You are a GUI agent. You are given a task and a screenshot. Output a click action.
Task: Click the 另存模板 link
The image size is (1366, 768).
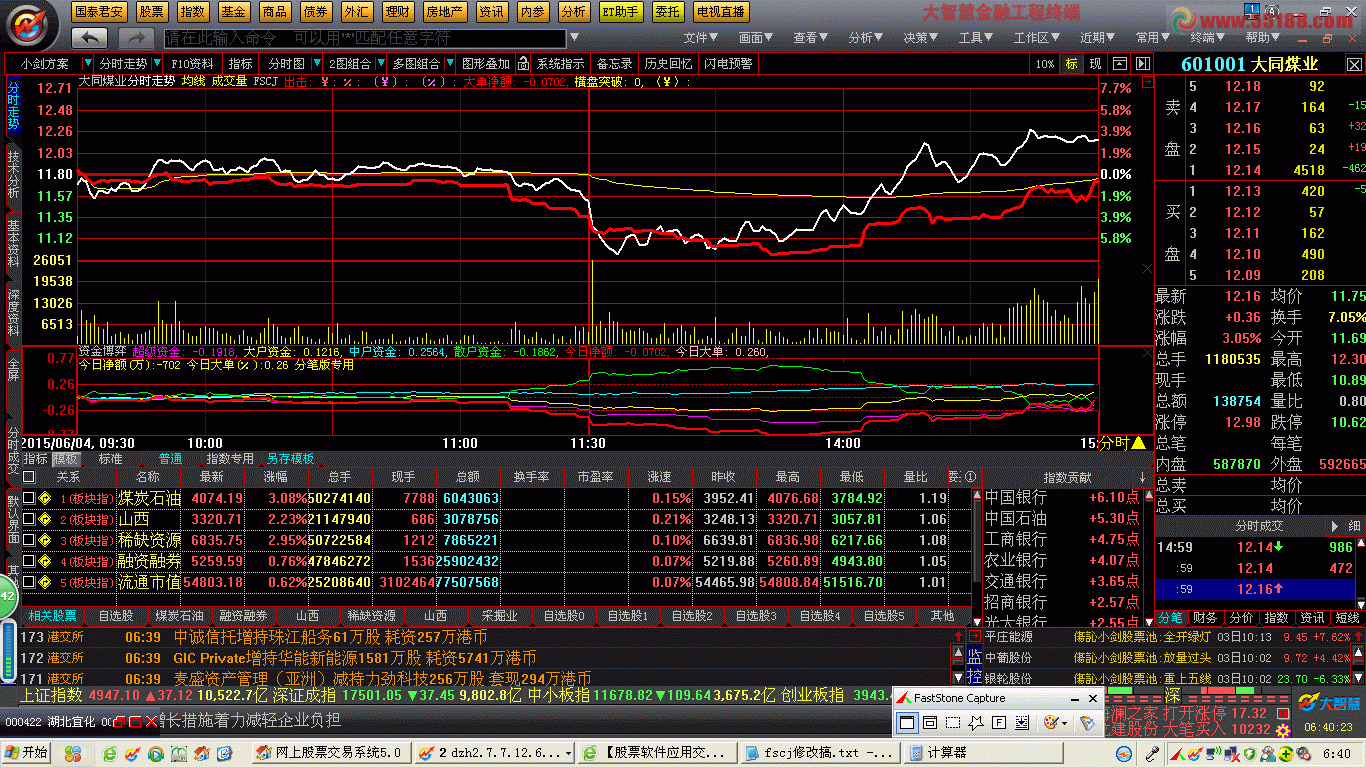click(290, 459)
